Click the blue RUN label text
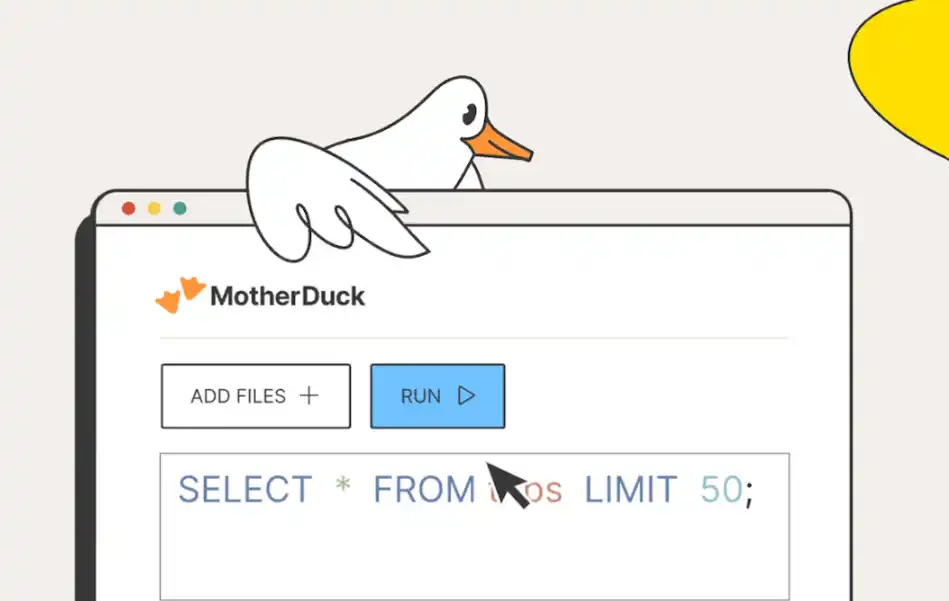The image size is (949, 601). (x=421, y=396)
